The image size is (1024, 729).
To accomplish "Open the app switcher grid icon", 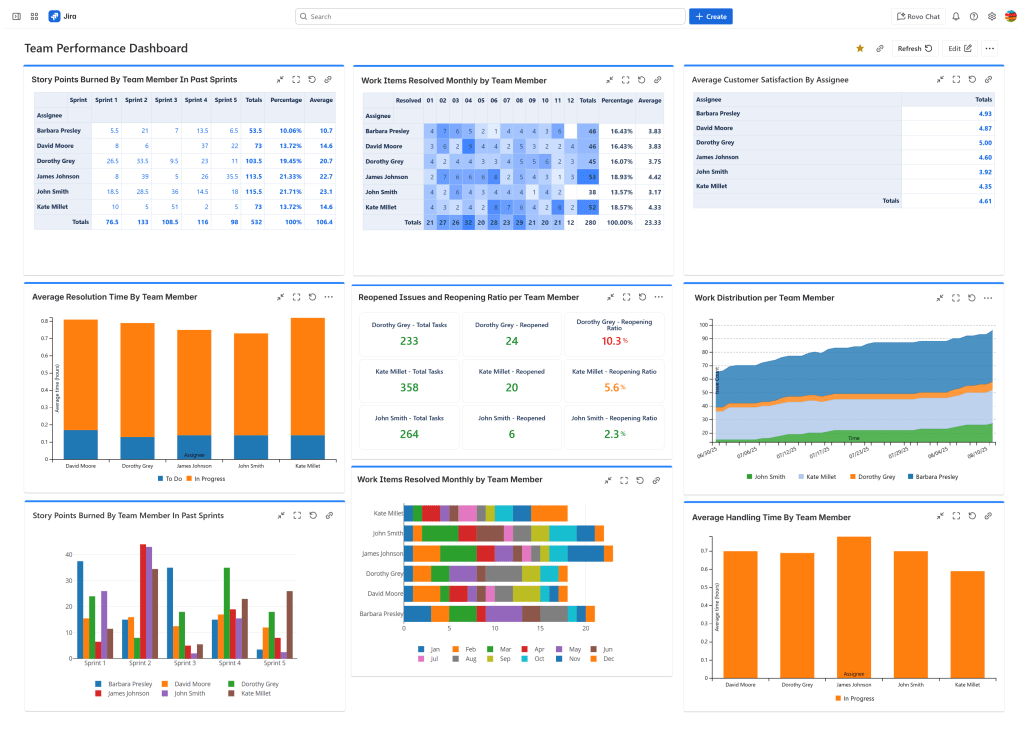I will pyautogui.click(x=34, y=17).
